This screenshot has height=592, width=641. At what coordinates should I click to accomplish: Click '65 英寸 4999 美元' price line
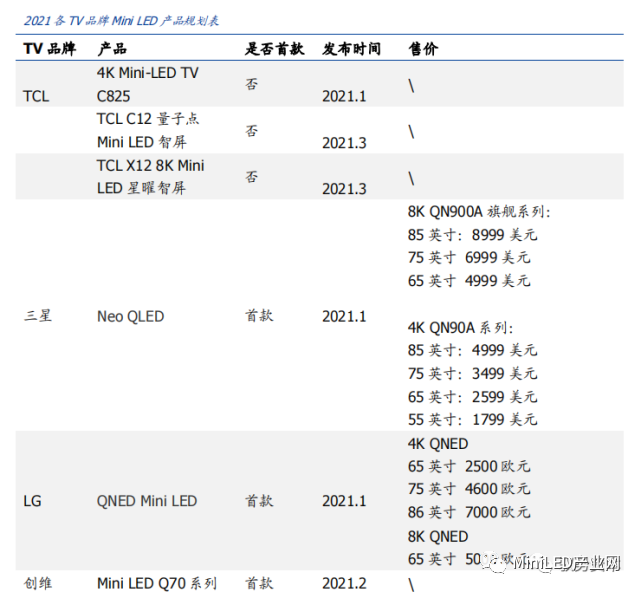(x=469, y=281)
